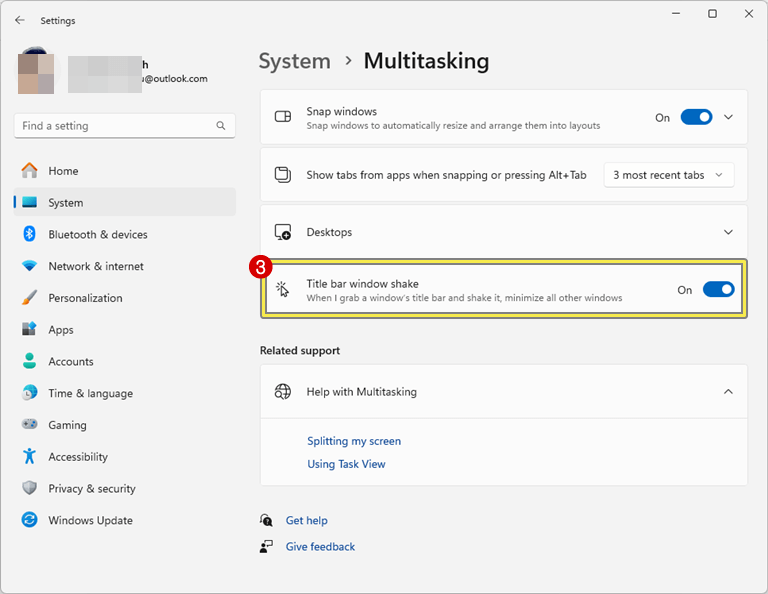Click the Get help icon
The image size is (768, 594).
coord(266,520)
